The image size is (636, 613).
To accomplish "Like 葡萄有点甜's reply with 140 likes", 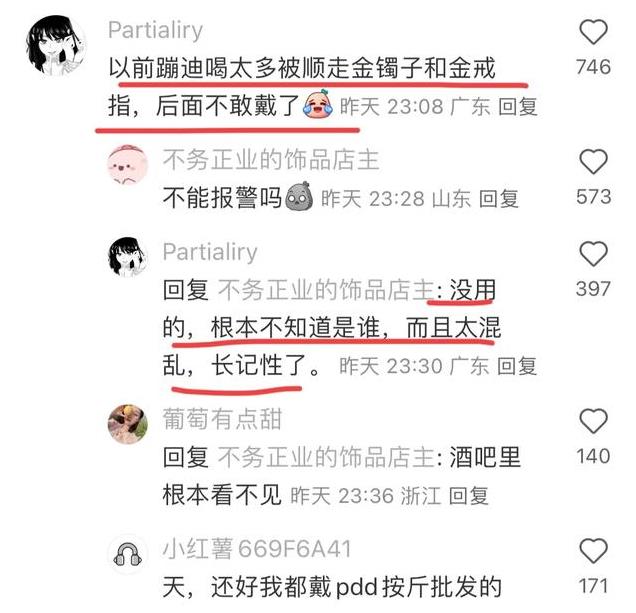I will [x=593, y=421].
